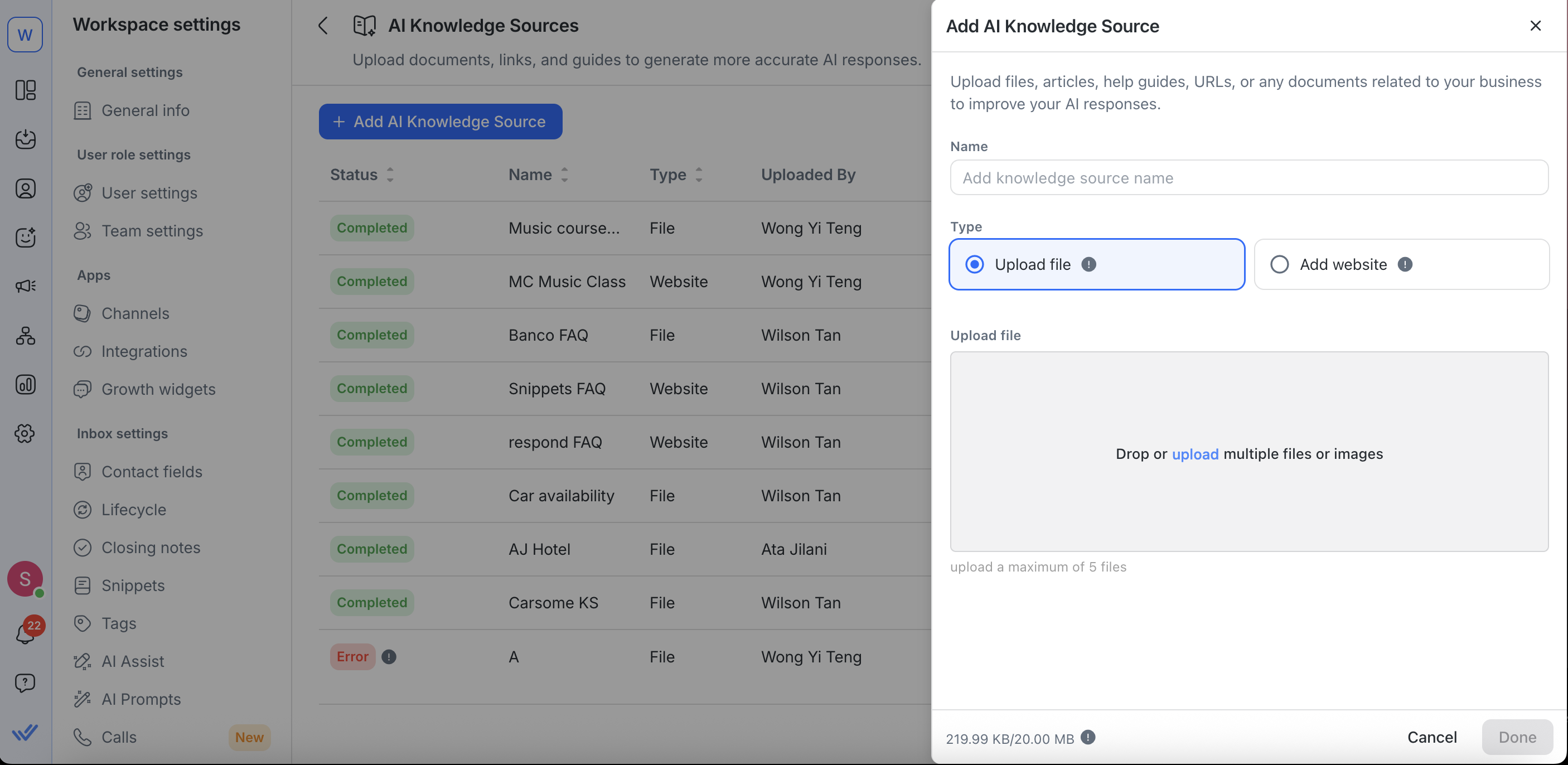Click the knowledge source name input field
The width and height of the screenshot is (1568, 765).
pyautogui.click(x=1248, y=178)
